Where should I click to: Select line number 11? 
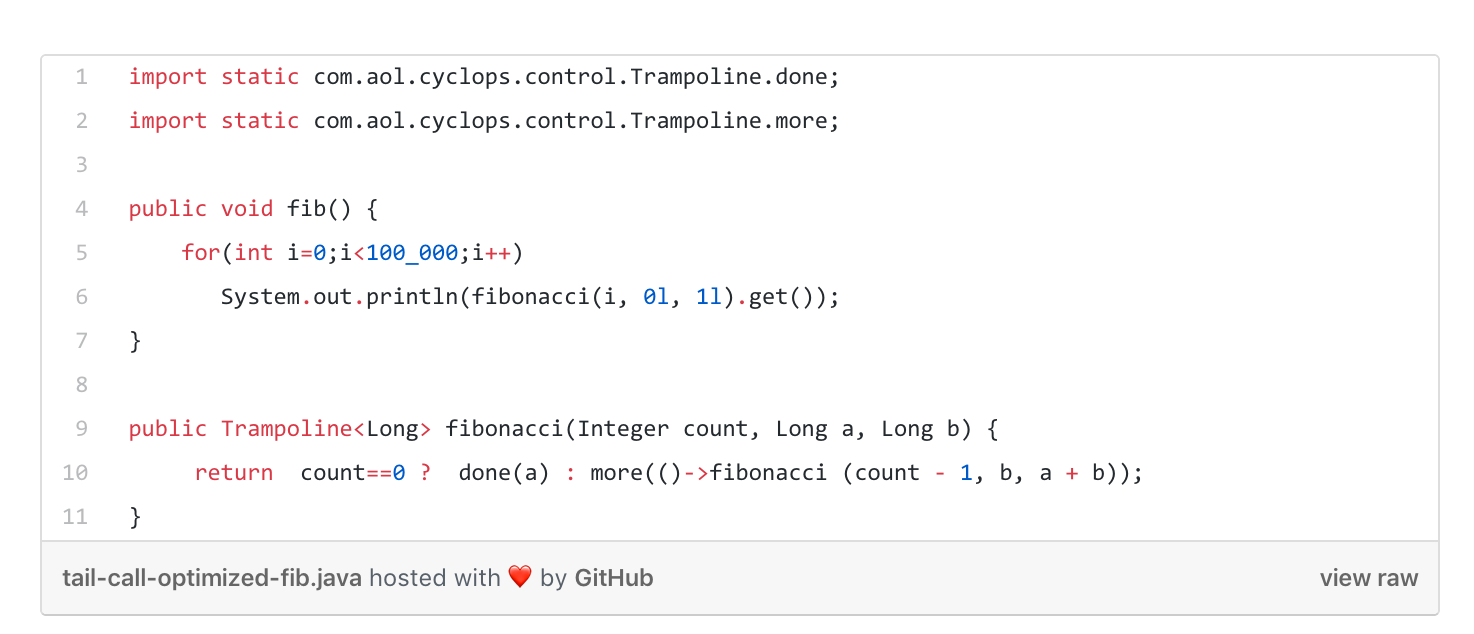[x=76, y=517]
